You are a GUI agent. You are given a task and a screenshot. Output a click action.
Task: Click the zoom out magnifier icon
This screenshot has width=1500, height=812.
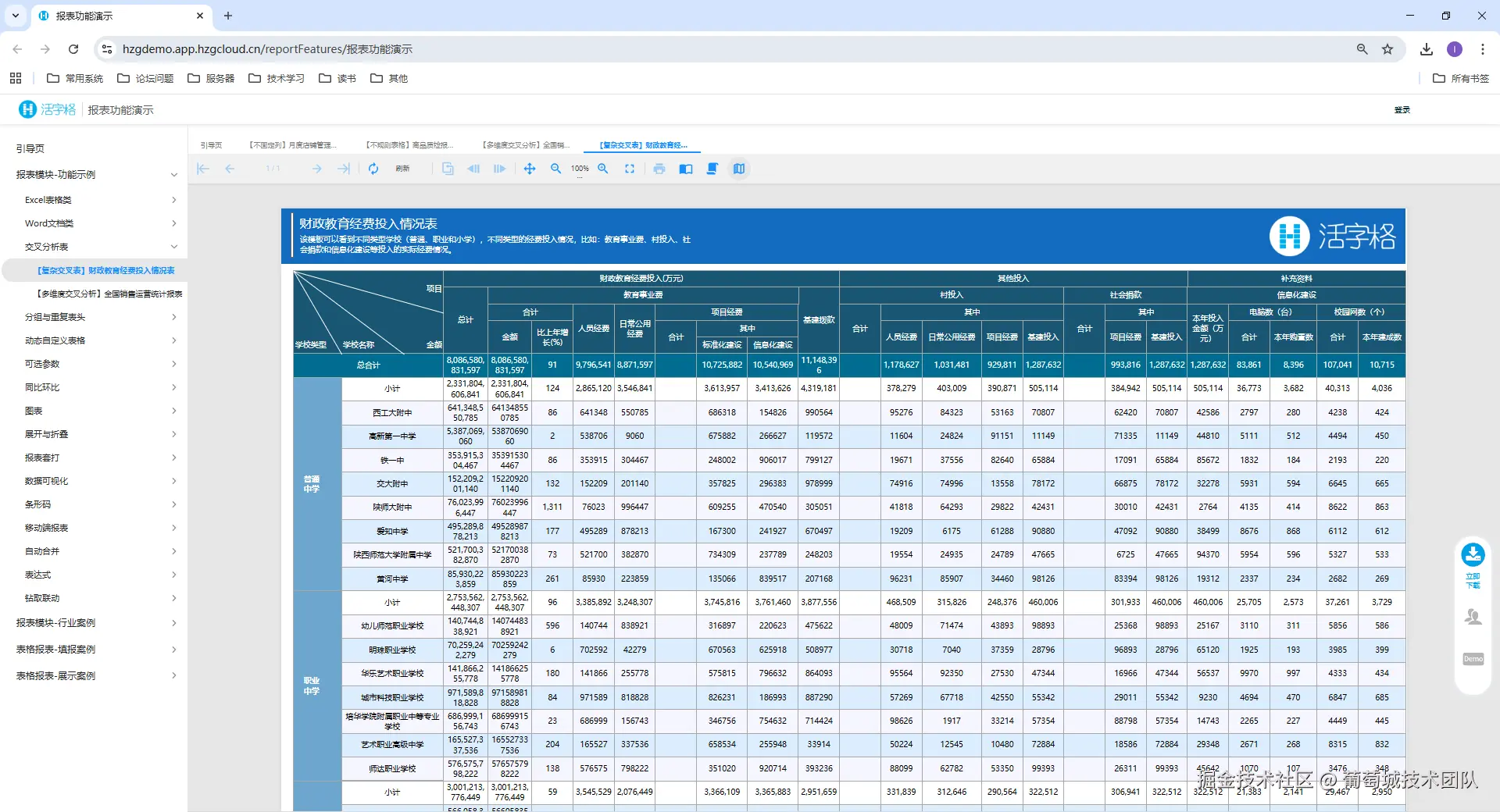pyautogui.click(x=555, y=169)
